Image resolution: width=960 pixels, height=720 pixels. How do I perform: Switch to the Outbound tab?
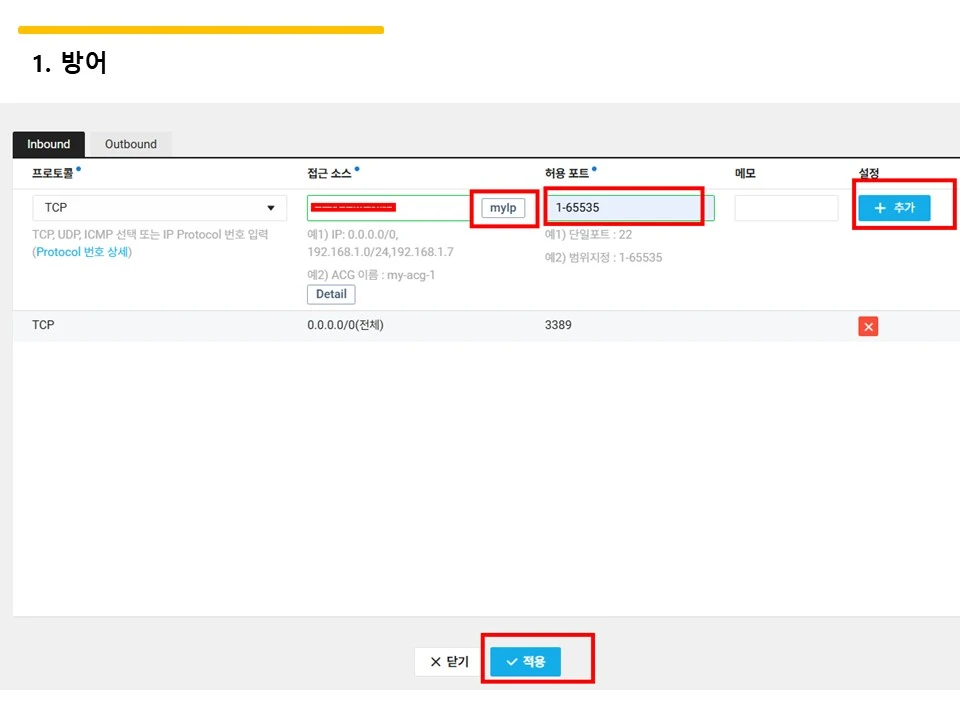click(x=130, y=144)
